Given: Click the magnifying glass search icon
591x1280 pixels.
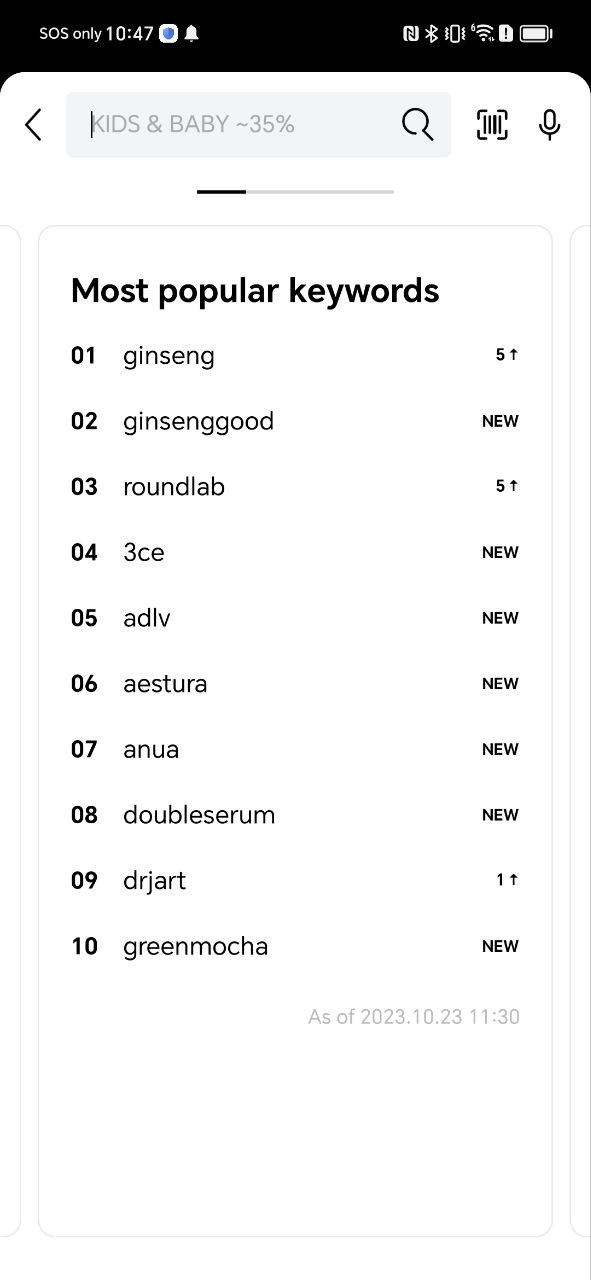Looking at the screenshot, I should pos(417,125).
